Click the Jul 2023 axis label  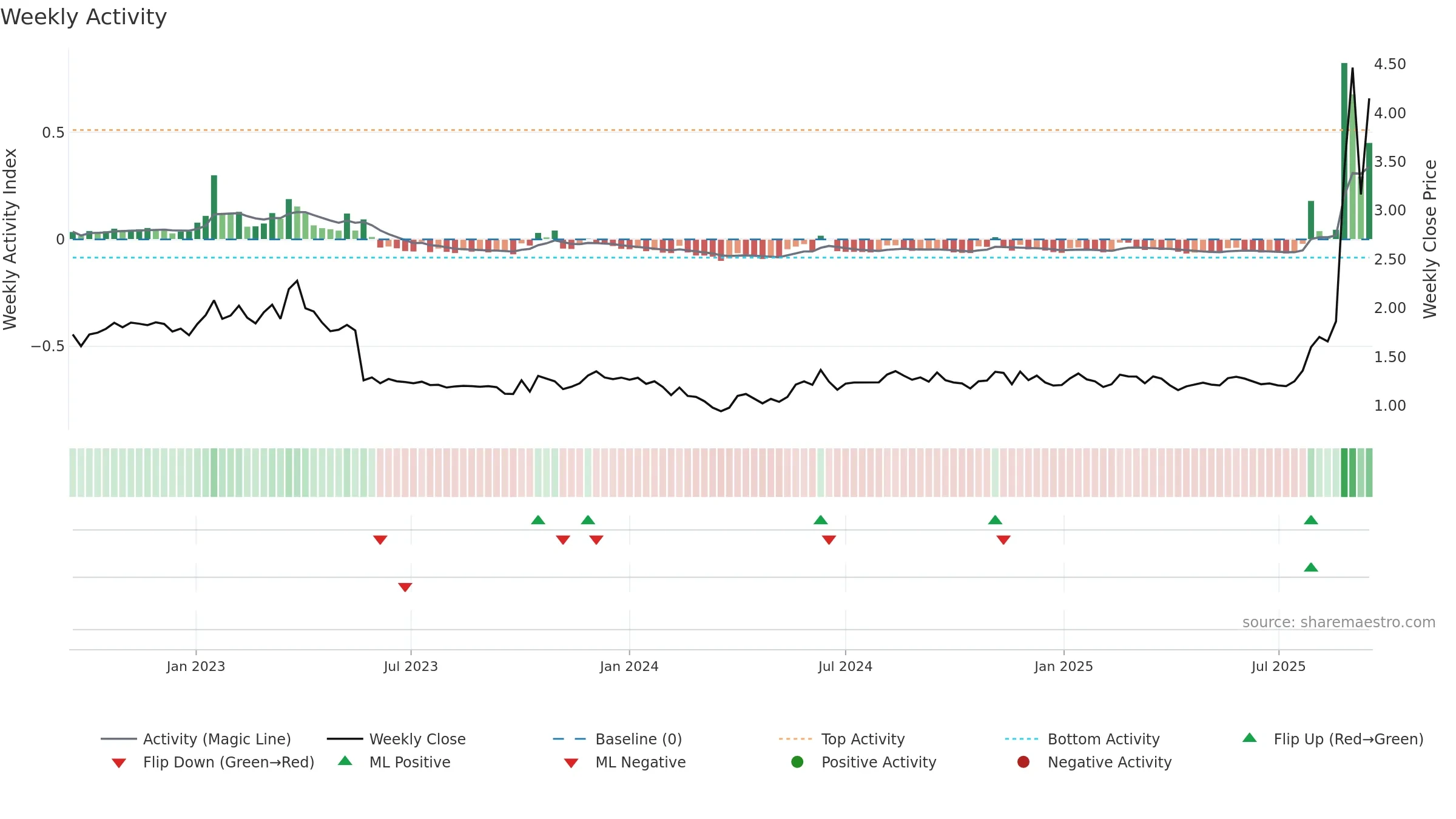click(411, 667)
